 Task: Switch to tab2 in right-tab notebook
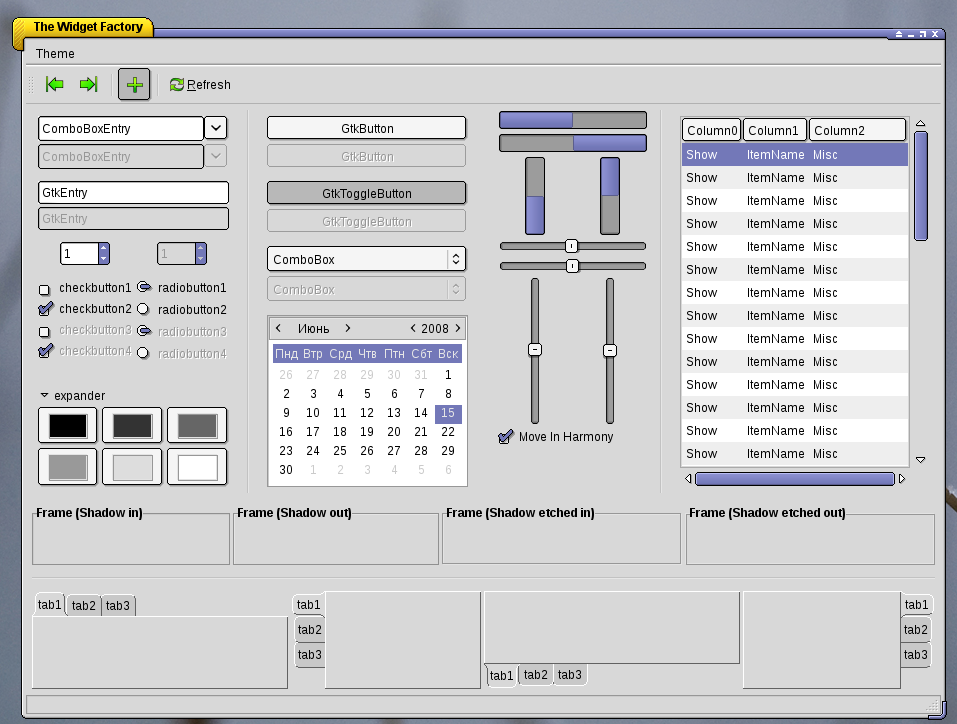[x=915, y=630]
